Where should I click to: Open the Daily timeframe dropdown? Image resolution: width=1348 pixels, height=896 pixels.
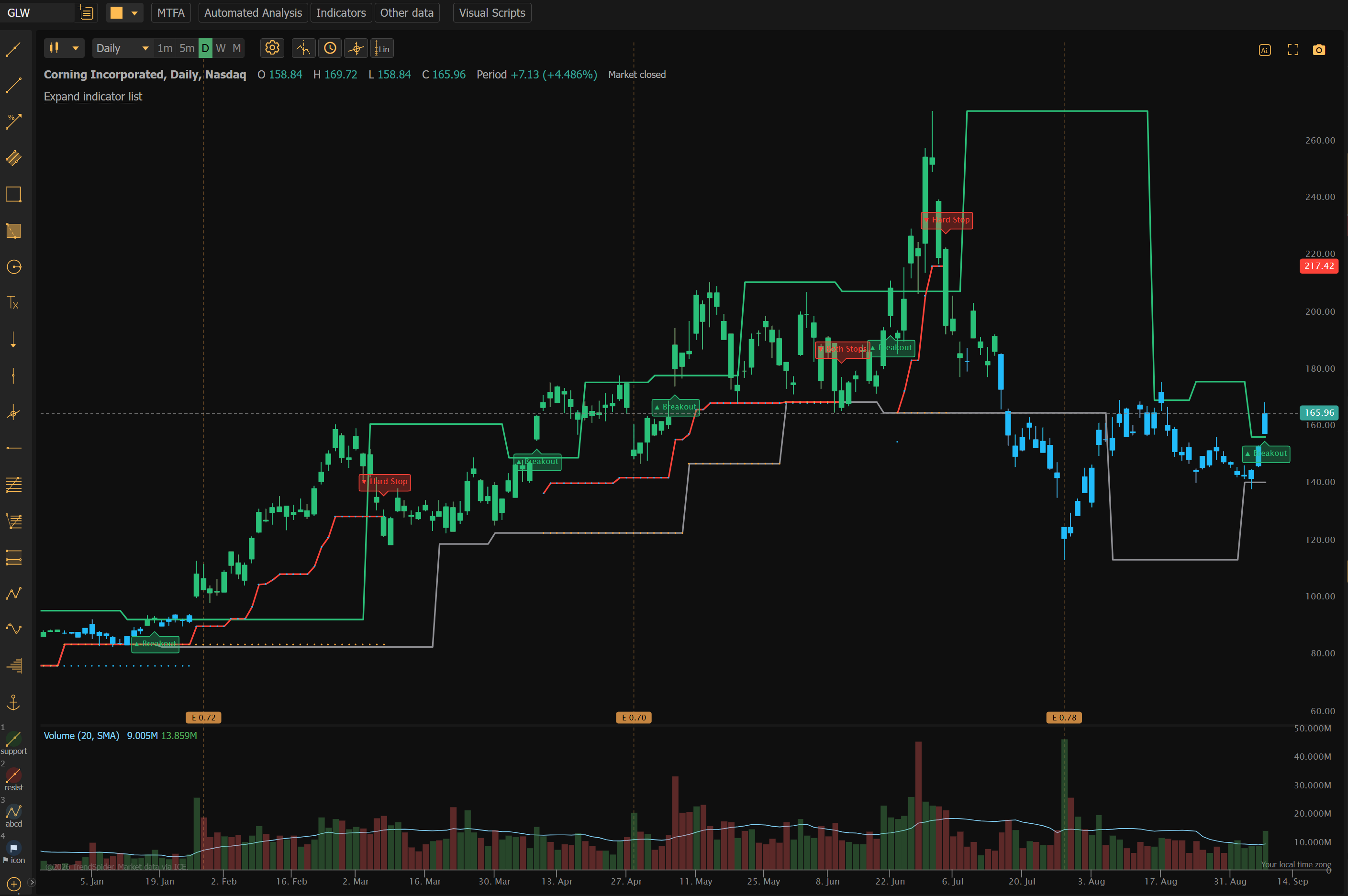click(123, 48)
